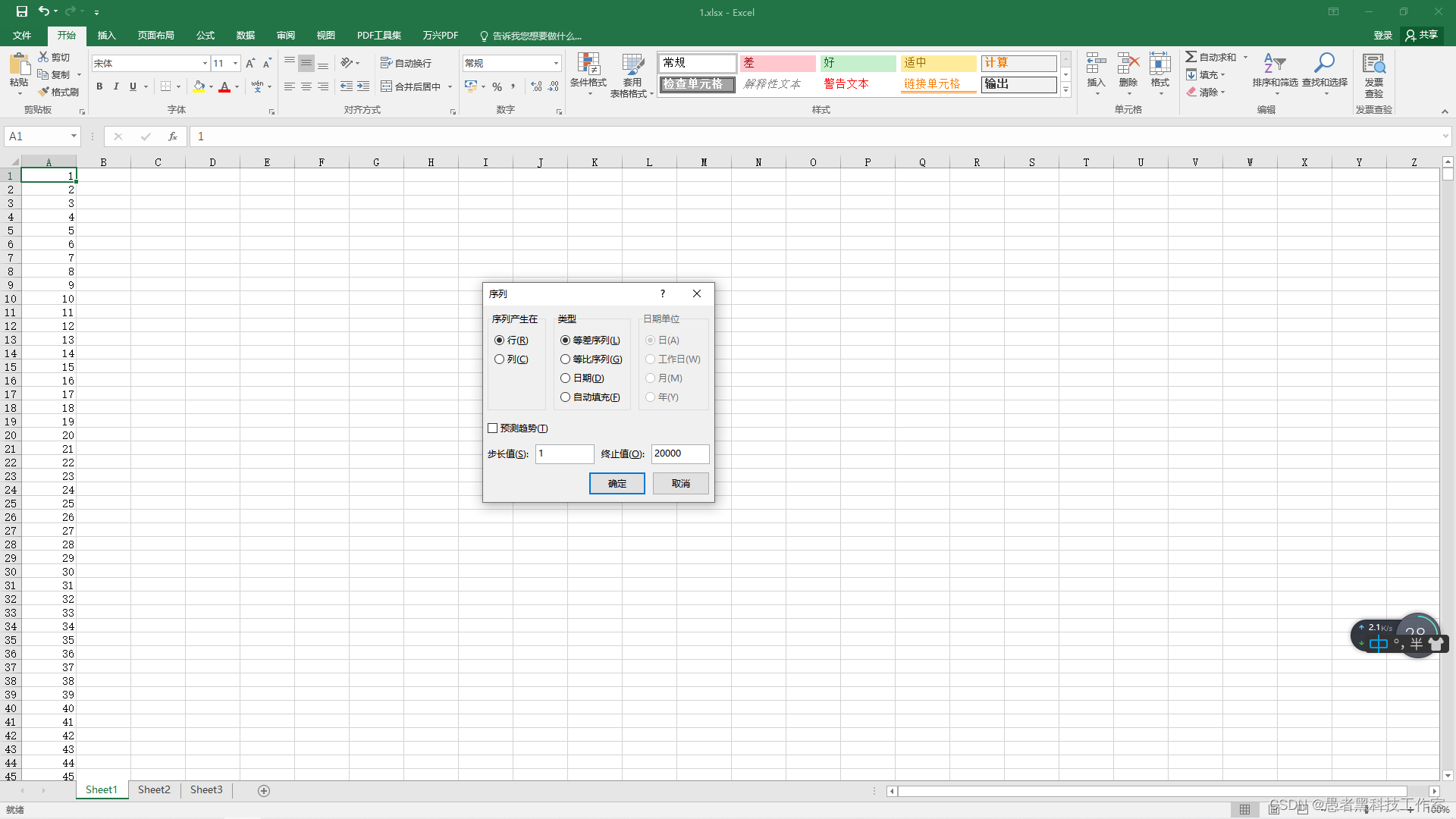The height and width of the screenshot is (819, 1456).
Task: Click the 开始 ribbon tab
Action: pos(67,36)
